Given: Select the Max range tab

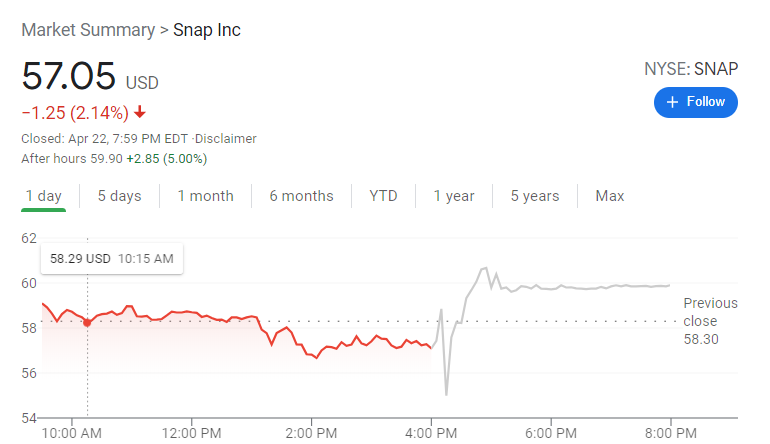Looking at the screenshot, I should (610, 196).
